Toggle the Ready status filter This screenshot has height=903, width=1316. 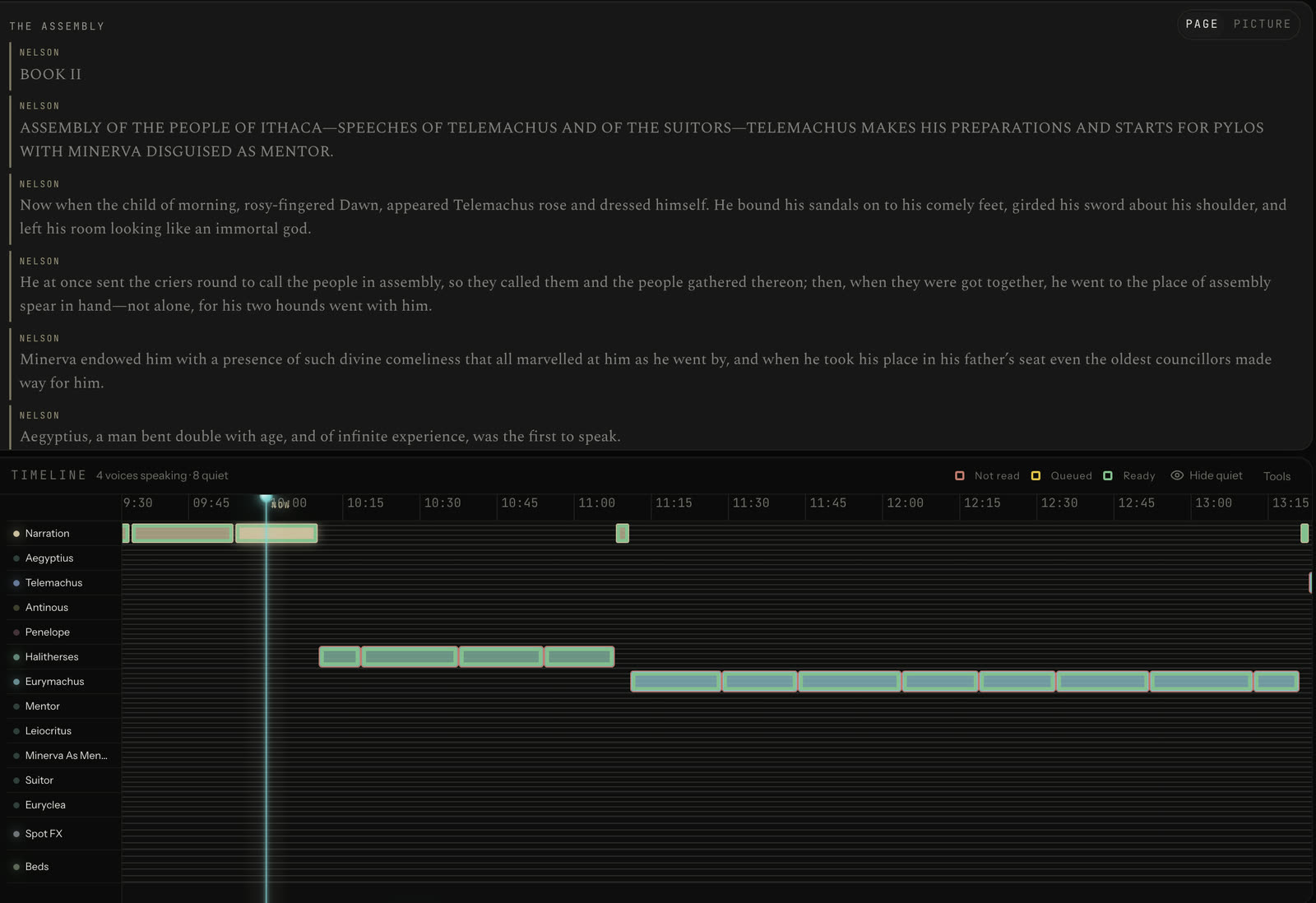click(1129, 475)
